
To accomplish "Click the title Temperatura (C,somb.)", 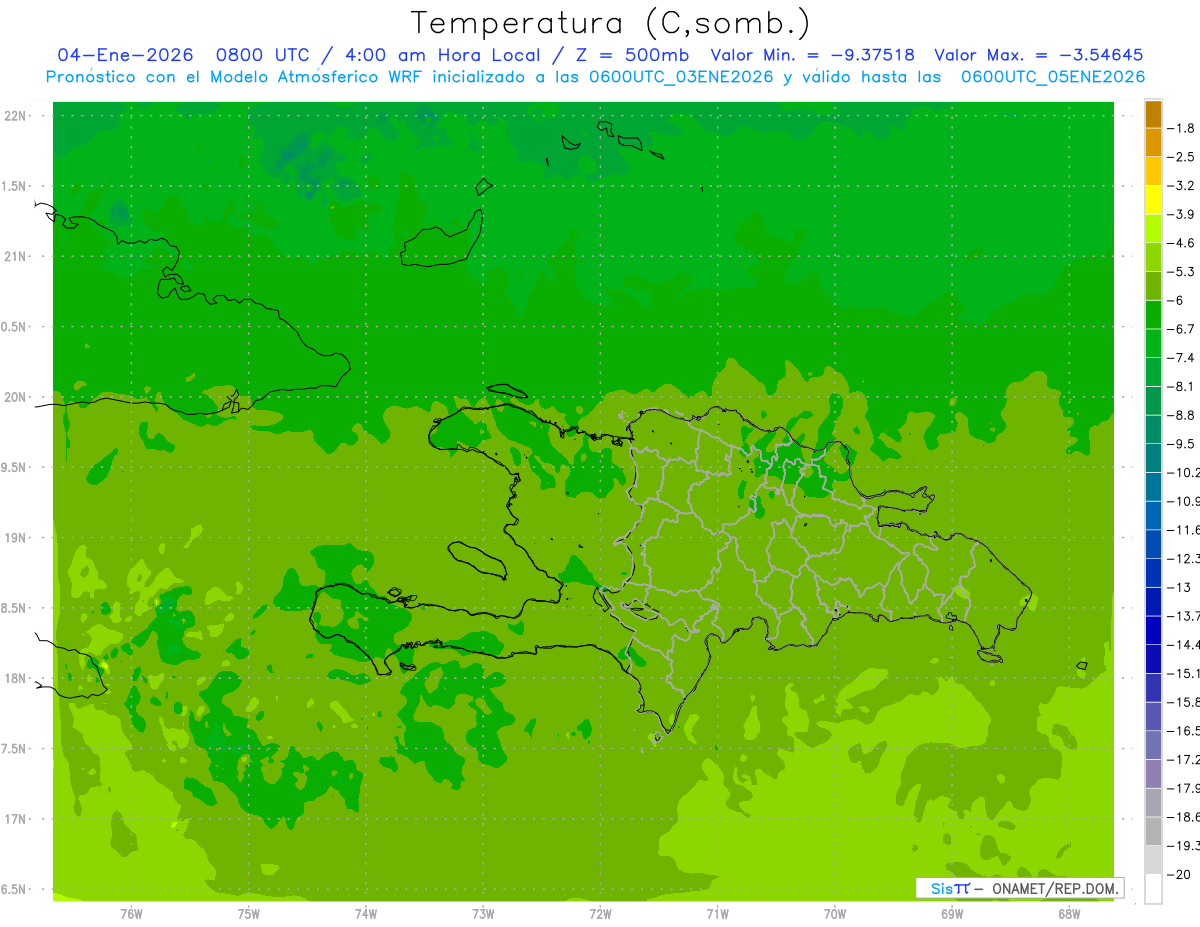I will [x=611, y=23].
